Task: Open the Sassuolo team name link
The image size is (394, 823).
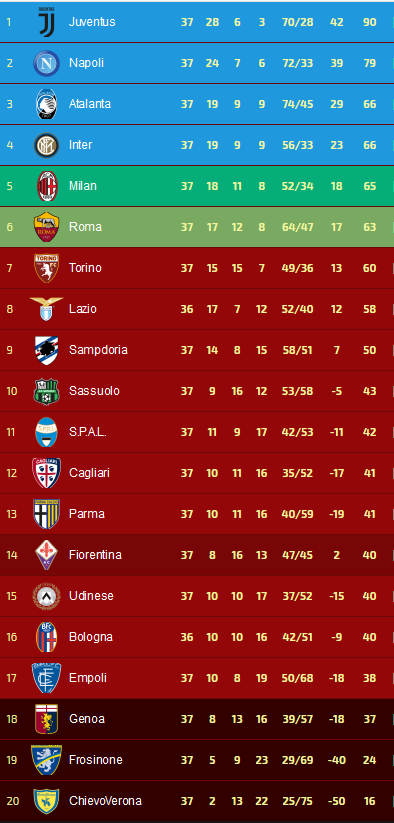Action: pos(94,391)
